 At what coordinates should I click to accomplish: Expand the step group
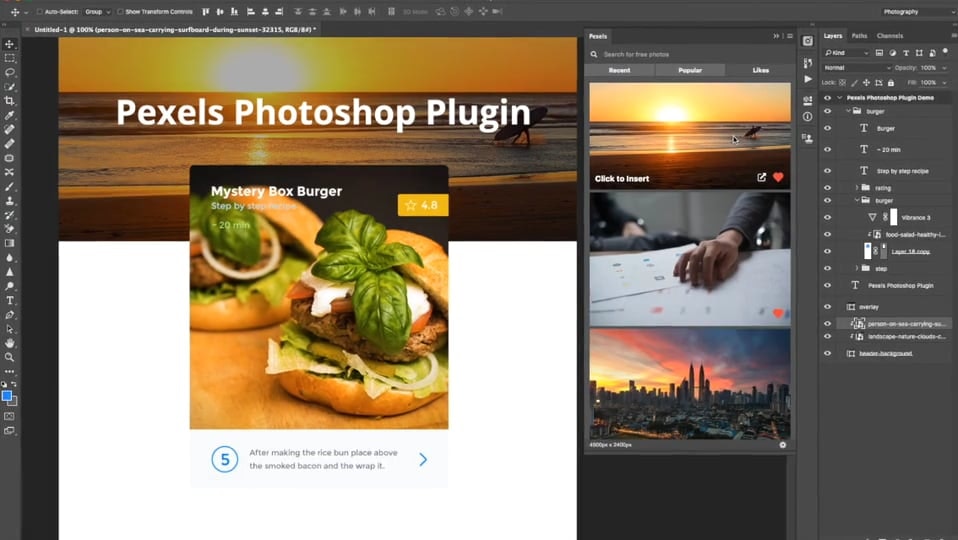point(857,268)
